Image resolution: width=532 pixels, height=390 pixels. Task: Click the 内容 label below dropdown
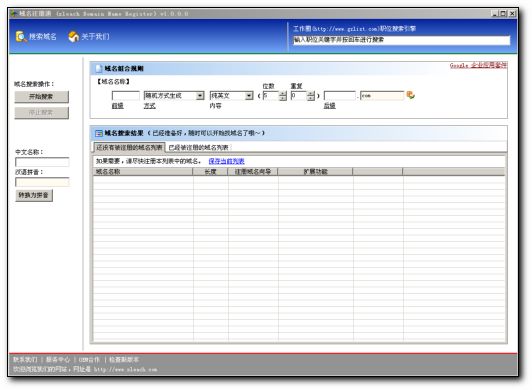coord(215,106)
